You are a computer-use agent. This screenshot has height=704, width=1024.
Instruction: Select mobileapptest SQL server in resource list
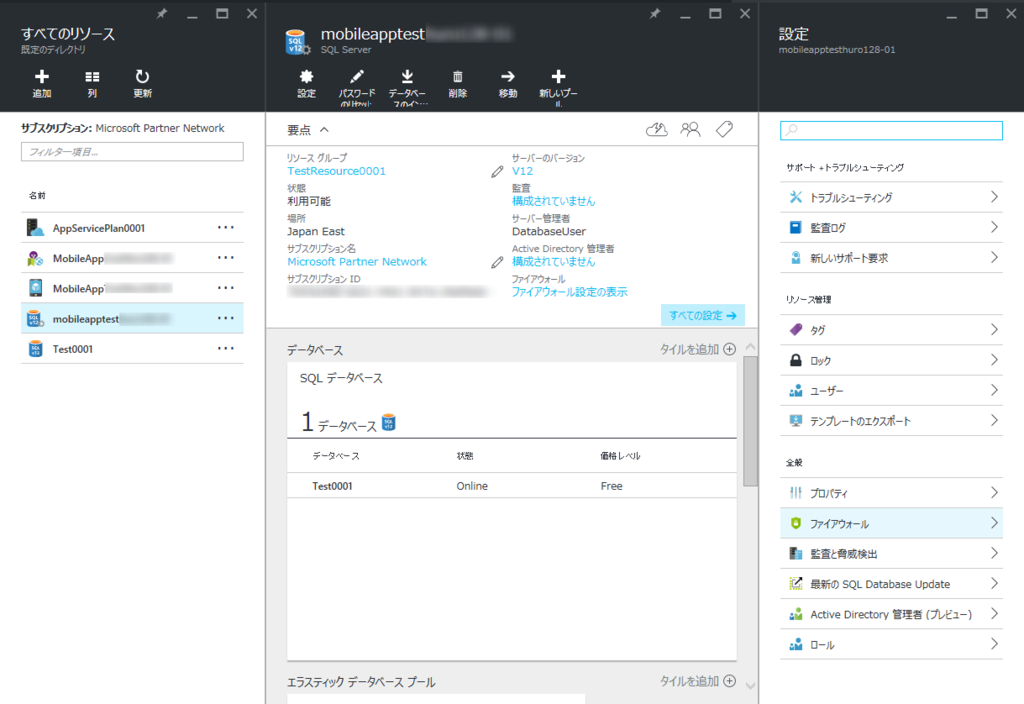tap(132, 319)
